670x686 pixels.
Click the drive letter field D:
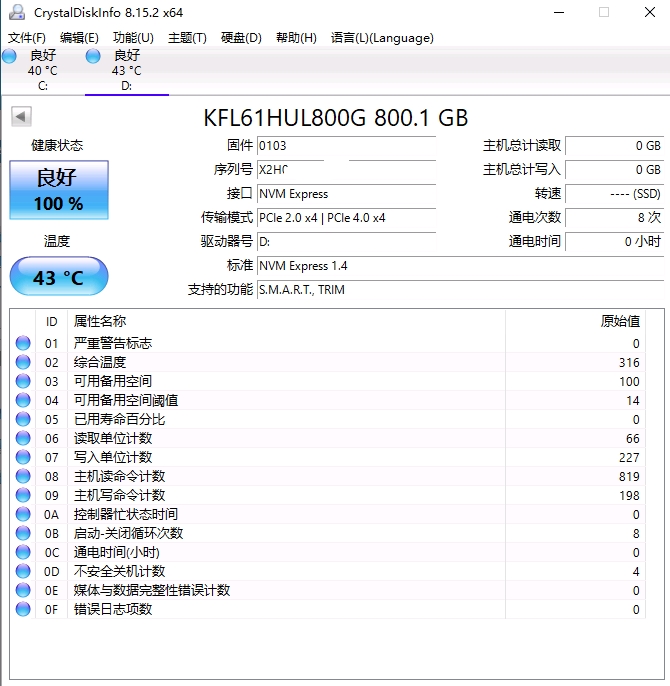click(x=346, y=242)
